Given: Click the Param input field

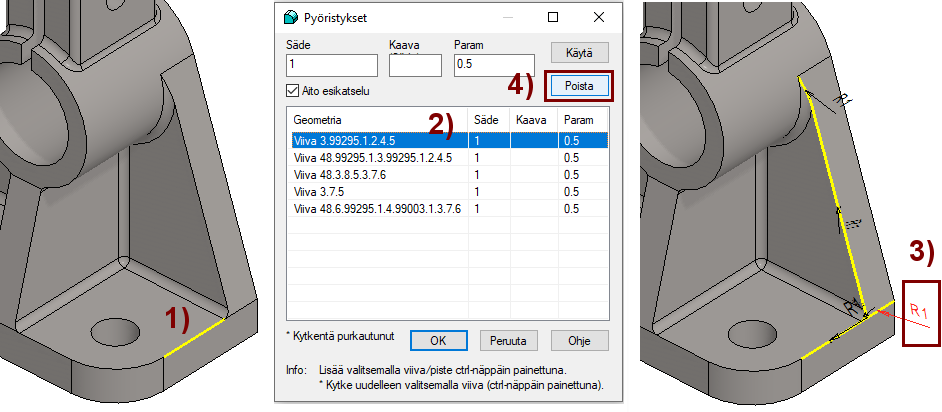Looking at the screenshot, I should click(x=493, y=65).
